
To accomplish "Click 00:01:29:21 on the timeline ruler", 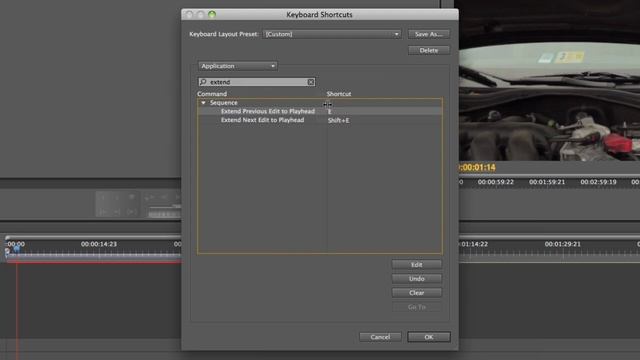I will click(x=562, y=244).
